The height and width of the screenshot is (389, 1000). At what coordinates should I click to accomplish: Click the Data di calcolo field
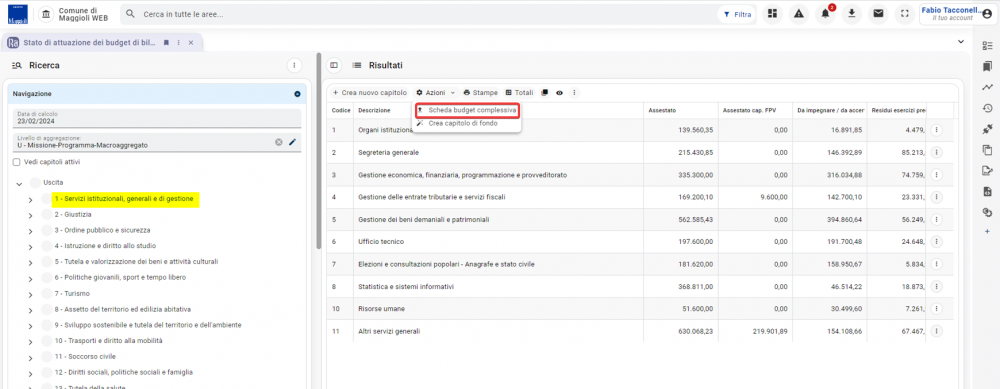[157, 118]
